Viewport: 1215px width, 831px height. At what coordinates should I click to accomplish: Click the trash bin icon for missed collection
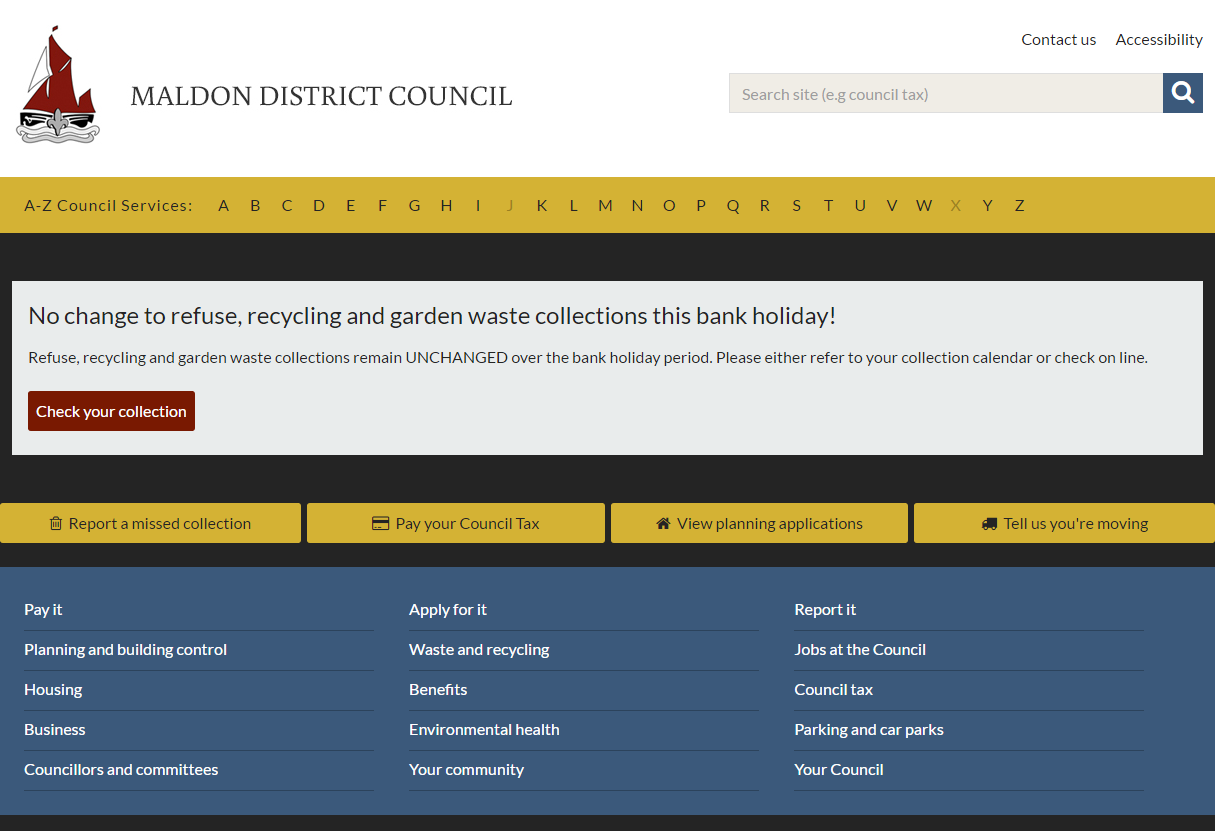pyautogui.click(x=56, y=524)
